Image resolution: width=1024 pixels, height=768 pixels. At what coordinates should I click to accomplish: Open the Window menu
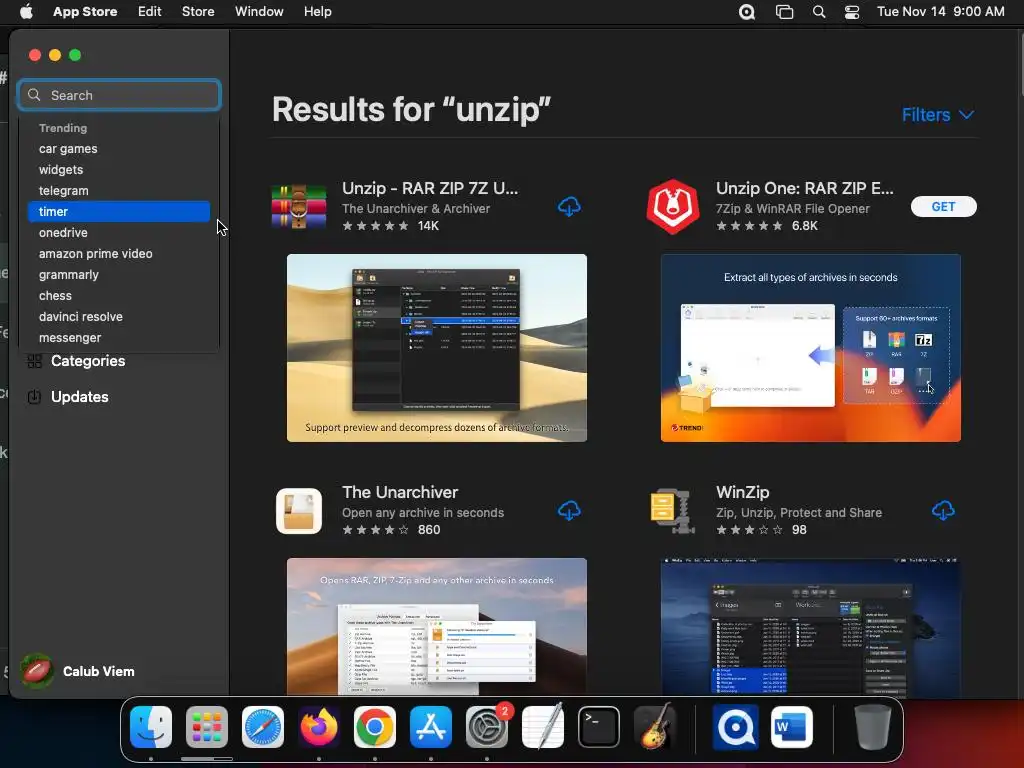pos(259,12)
